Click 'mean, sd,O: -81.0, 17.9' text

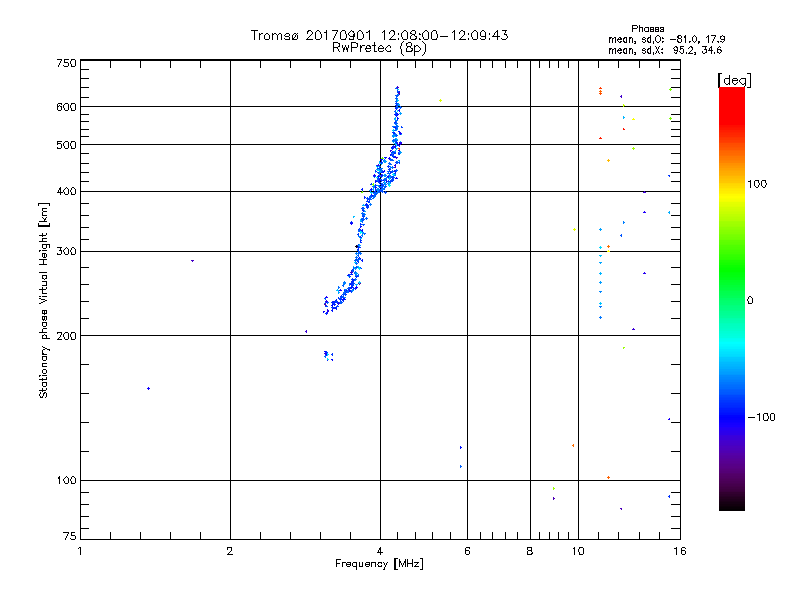[x=666, y=39]
